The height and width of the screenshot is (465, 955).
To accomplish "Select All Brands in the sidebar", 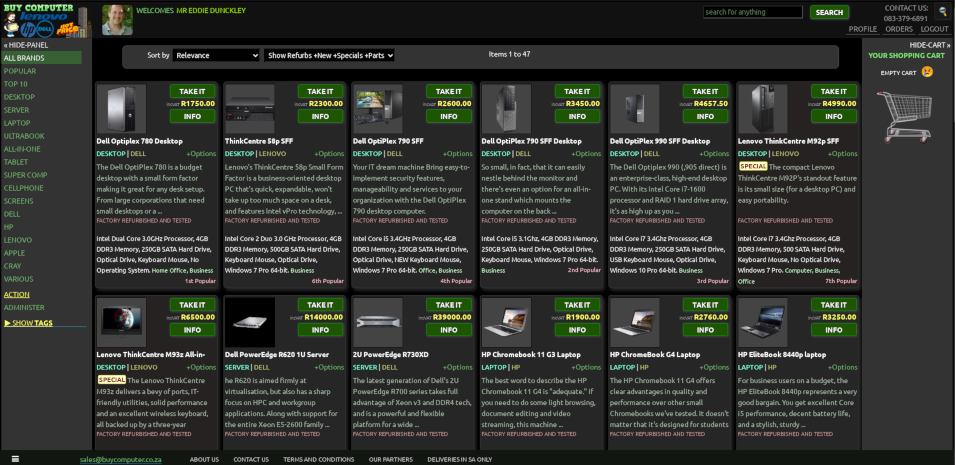I will click(41, 58).
